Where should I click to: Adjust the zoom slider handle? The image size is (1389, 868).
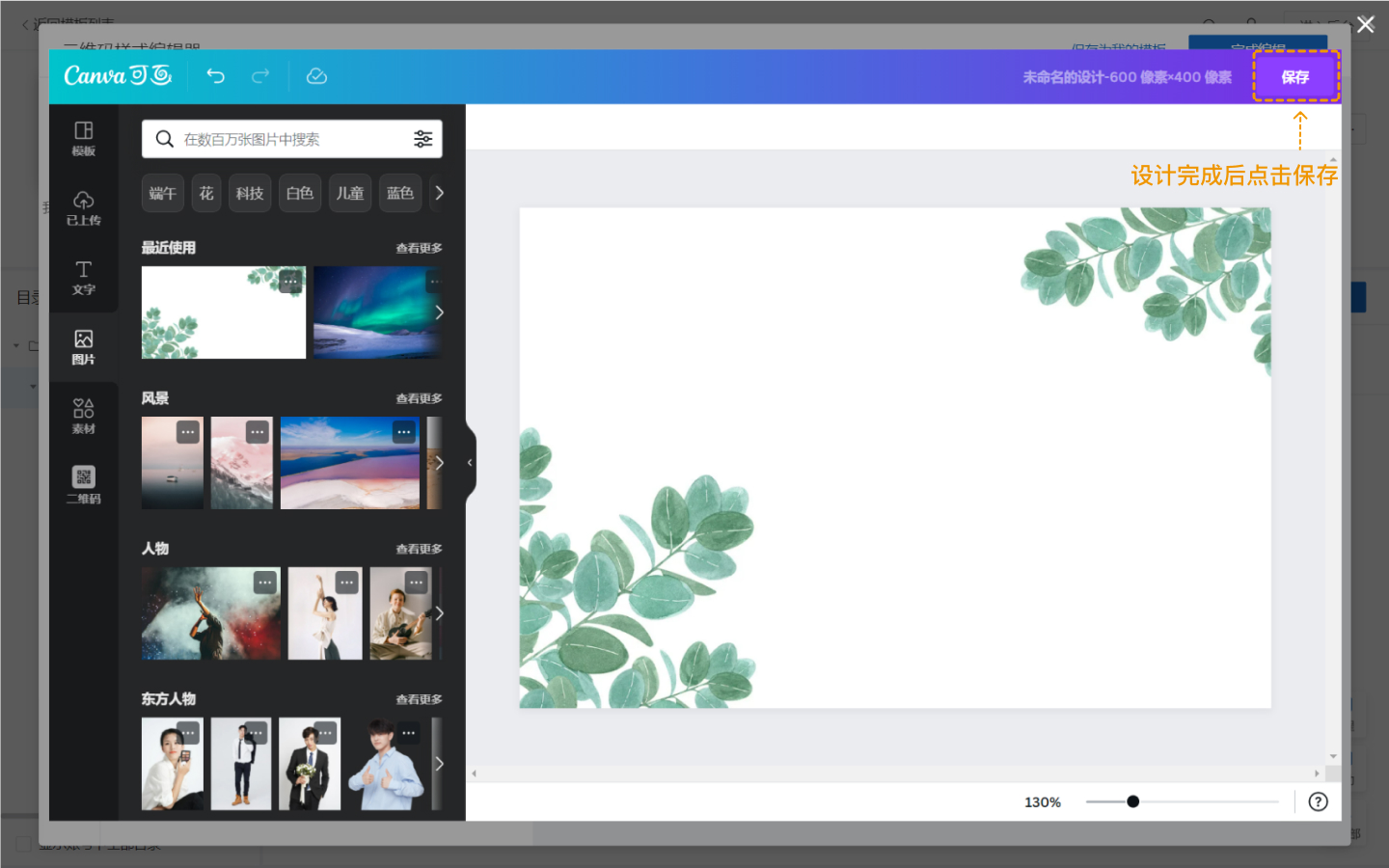1133,801
